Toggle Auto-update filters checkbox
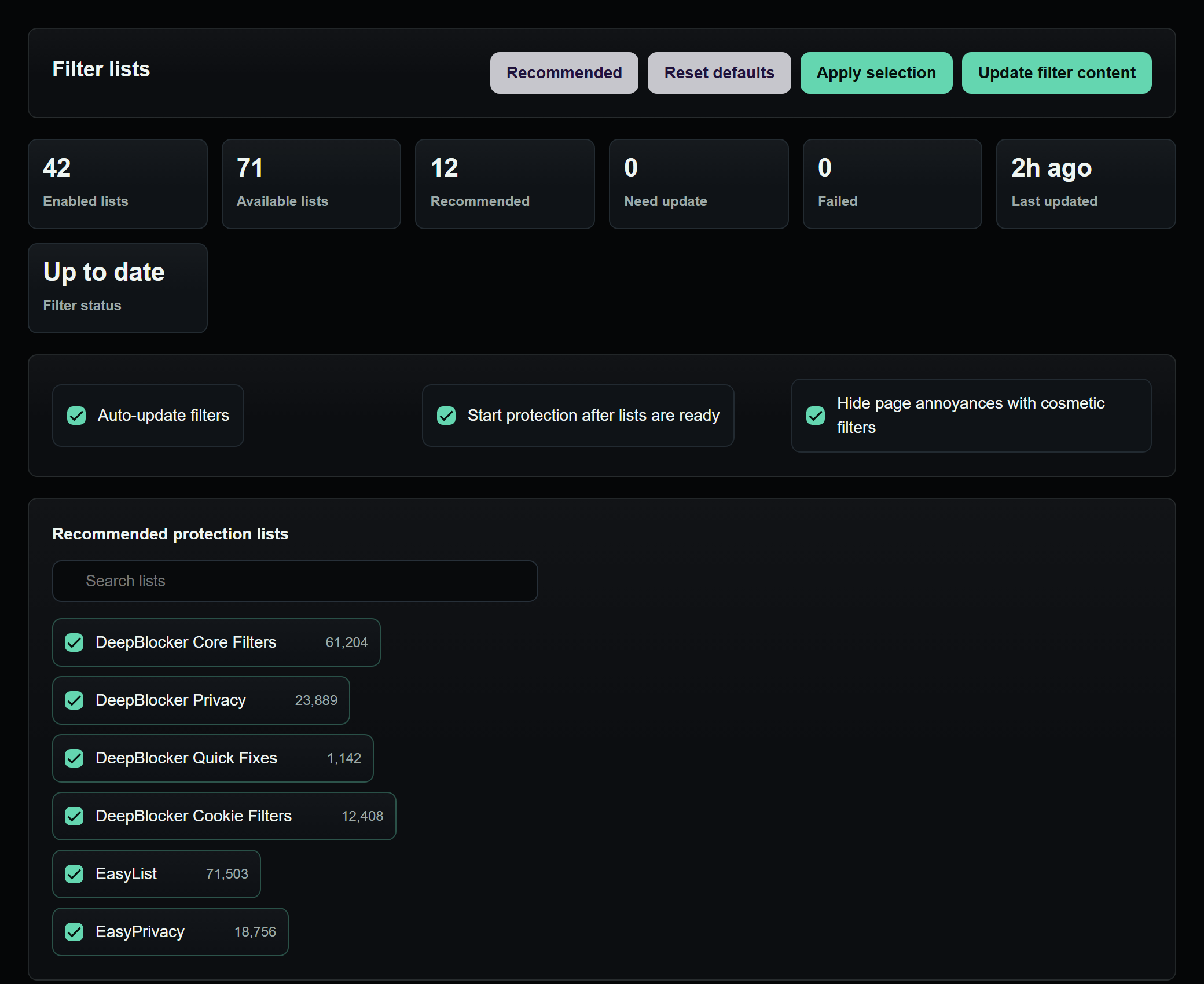The image size is (1204, 984). click(76, 416)
